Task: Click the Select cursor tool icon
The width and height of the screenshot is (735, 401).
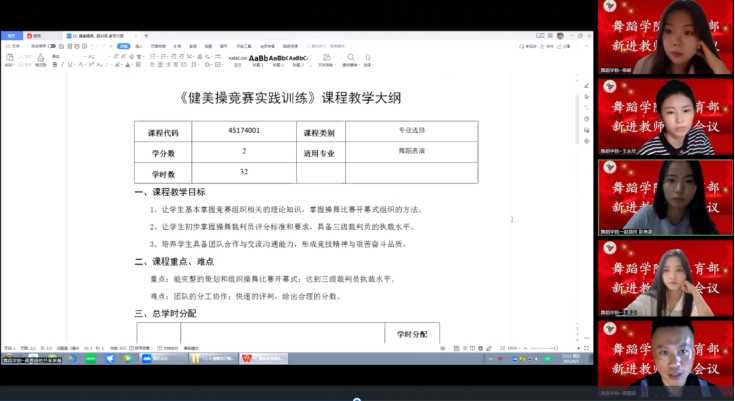Action: click(x=368, y=58)
